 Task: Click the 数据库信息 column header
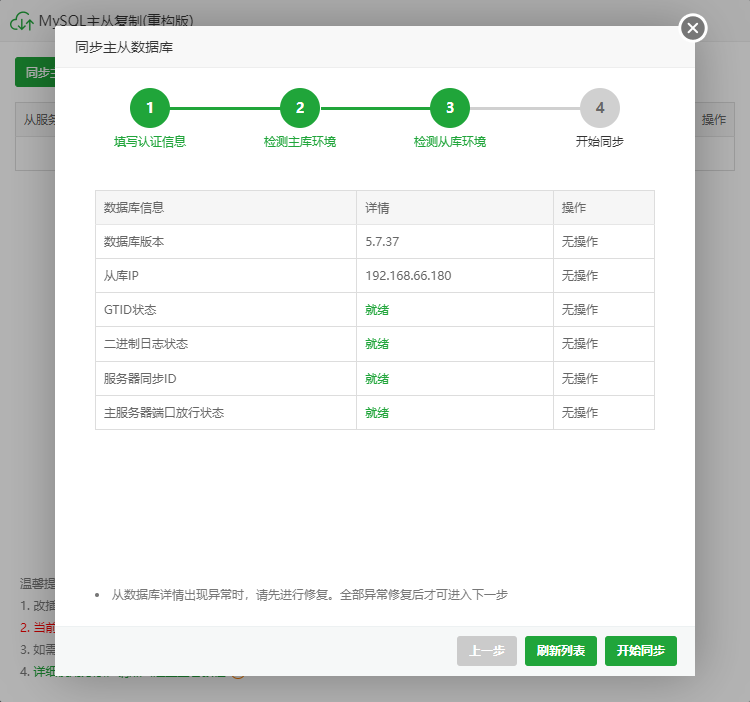point(134,208)
